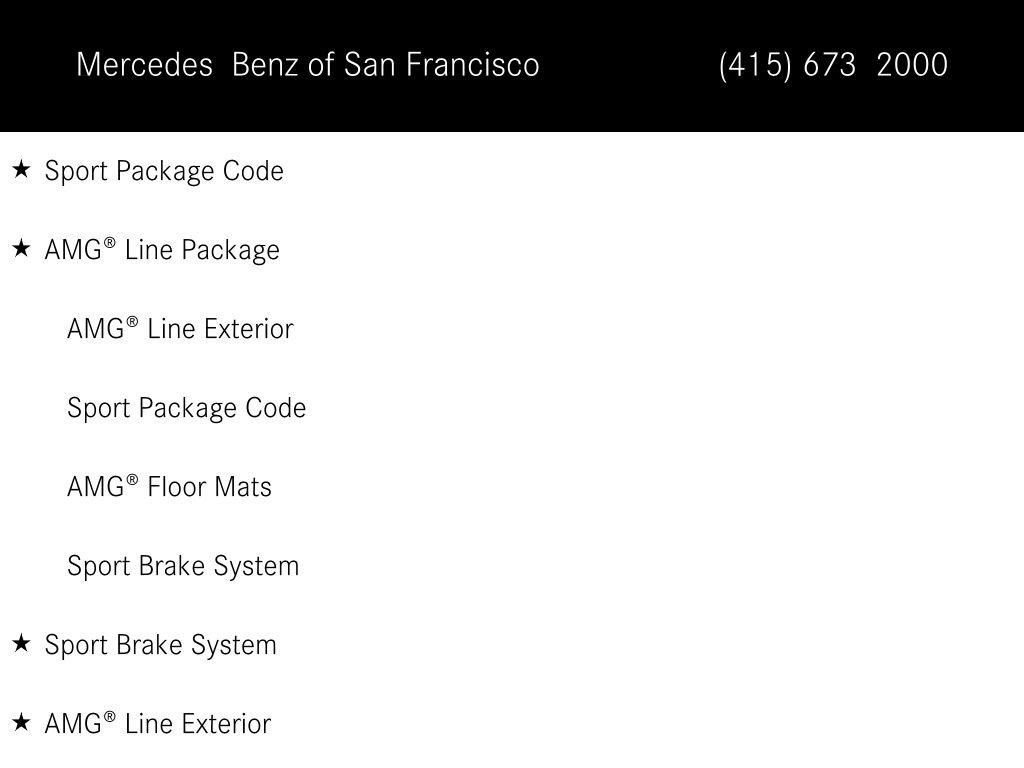Select the indented Sport Brake System sub-item
The width and height of the screenshot is (1024, 768).
tap(183, 566)
